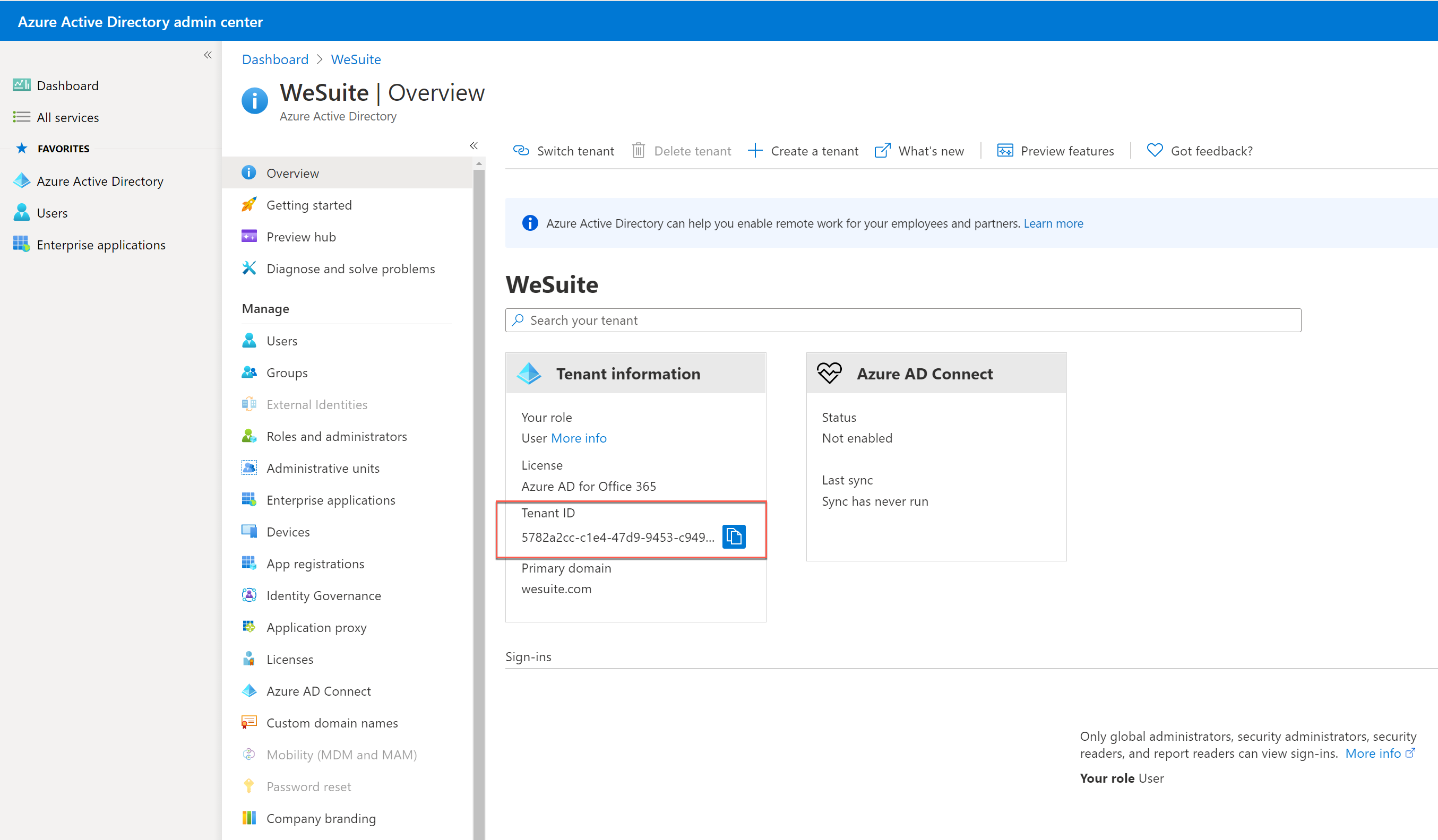Click the Azure Active Directory diamond icon

(x=22, y=181)
